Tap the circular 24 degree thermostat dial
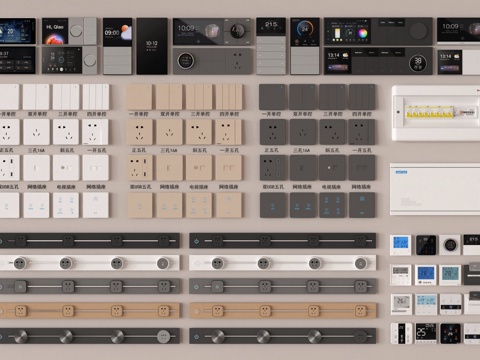This screenshot has width=480, height=360. pos(305,28)
